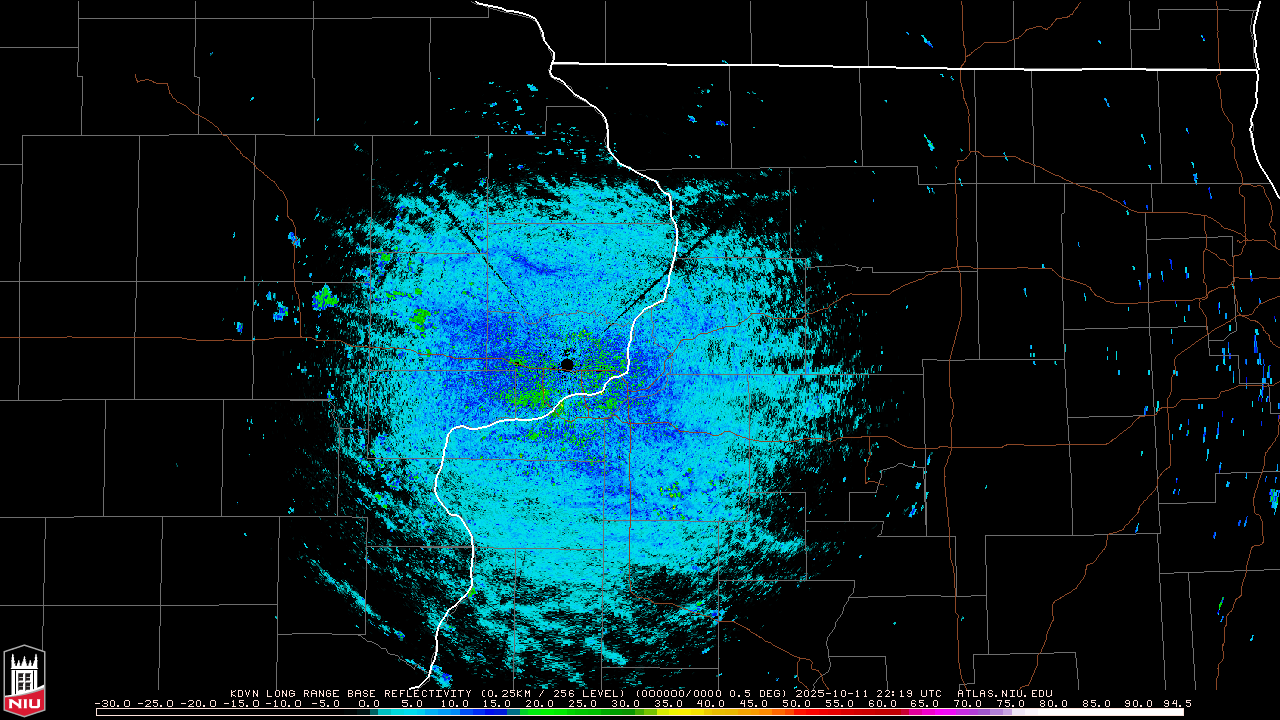The image size is (1280, 720).
Task: Click the 20.0 label on the dBZ scale
Action: pyautogui.click(x=540, y=703)
